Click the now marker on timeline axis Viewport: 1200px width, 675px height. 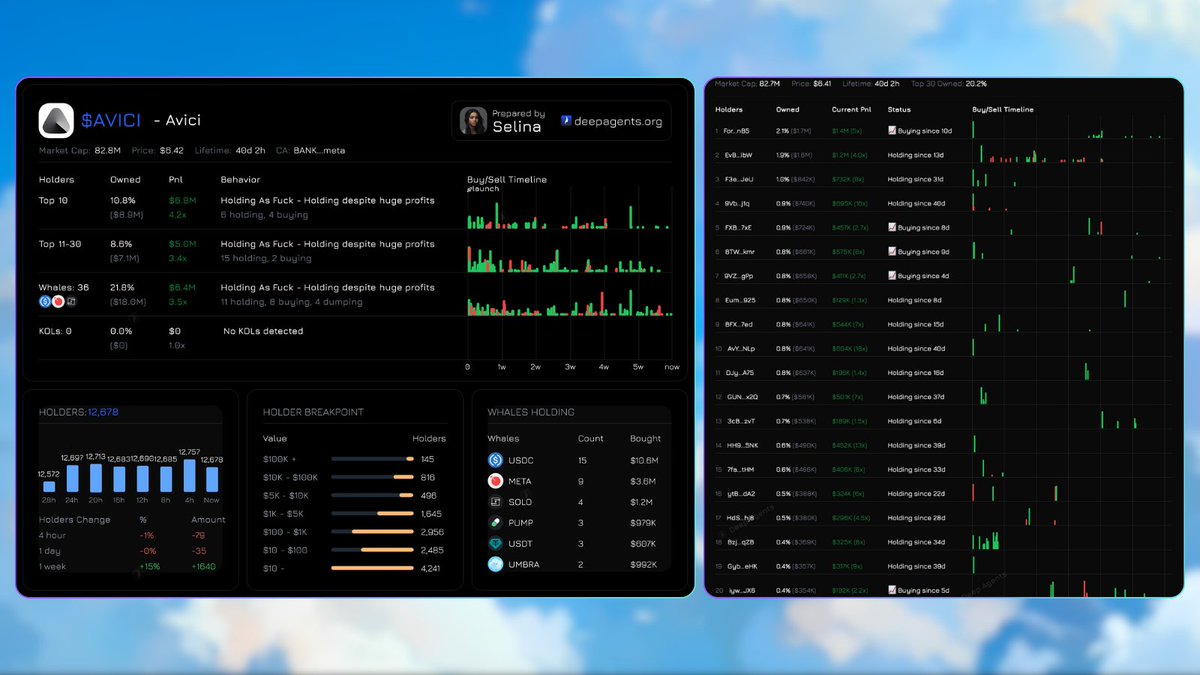point(671,367)
